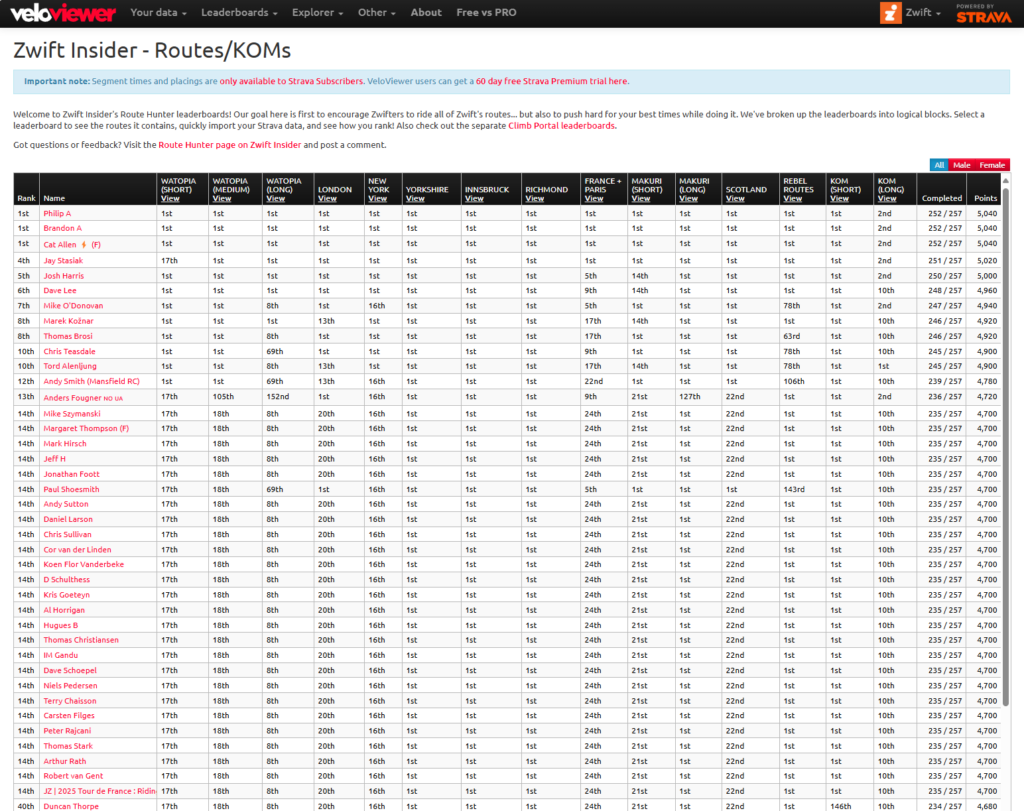Open the Other dropdown menu

376,12
